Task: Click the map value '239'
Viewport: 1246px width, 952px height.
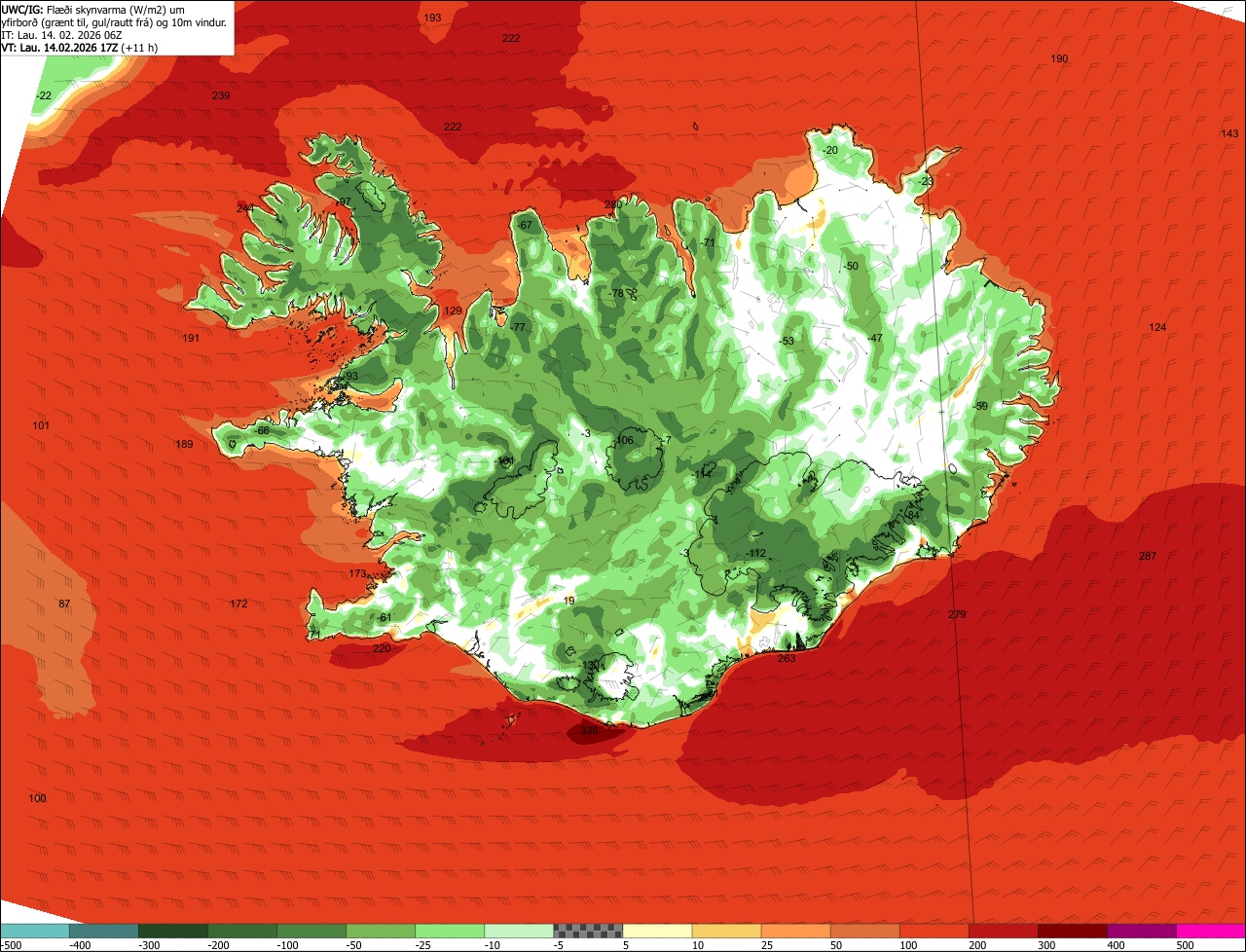Action: tap(221, 95)
